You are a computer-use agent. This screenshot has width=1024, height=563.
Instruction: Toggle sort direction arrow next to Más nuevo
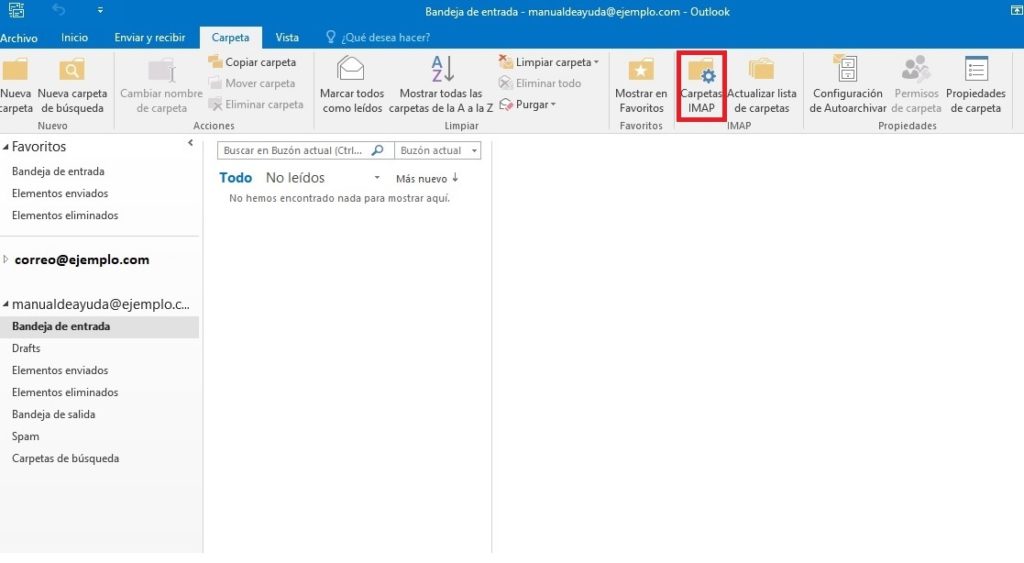point(455,178)
